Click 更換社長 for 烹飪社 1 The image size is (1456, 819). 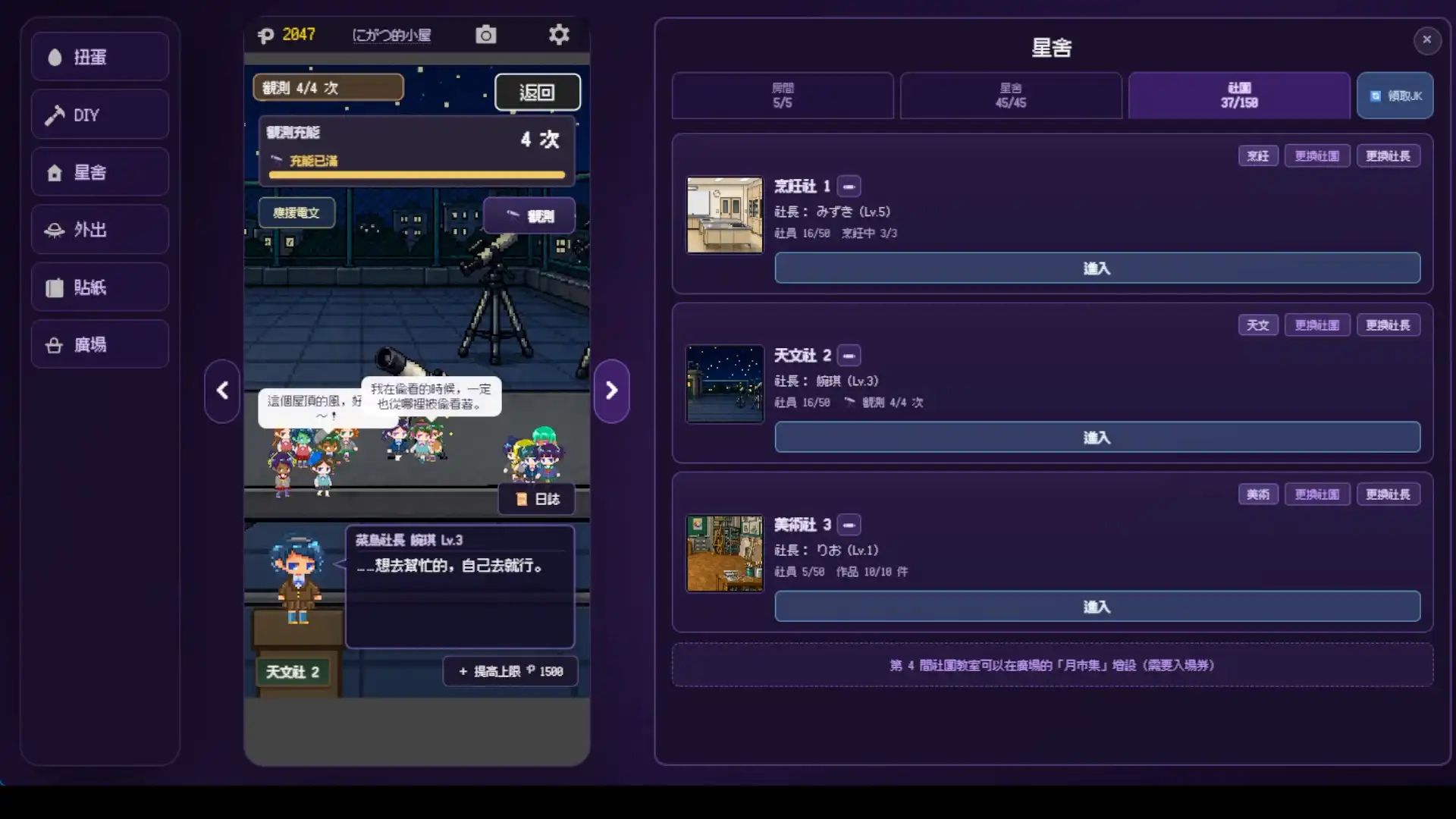(x=1389, y=156)
